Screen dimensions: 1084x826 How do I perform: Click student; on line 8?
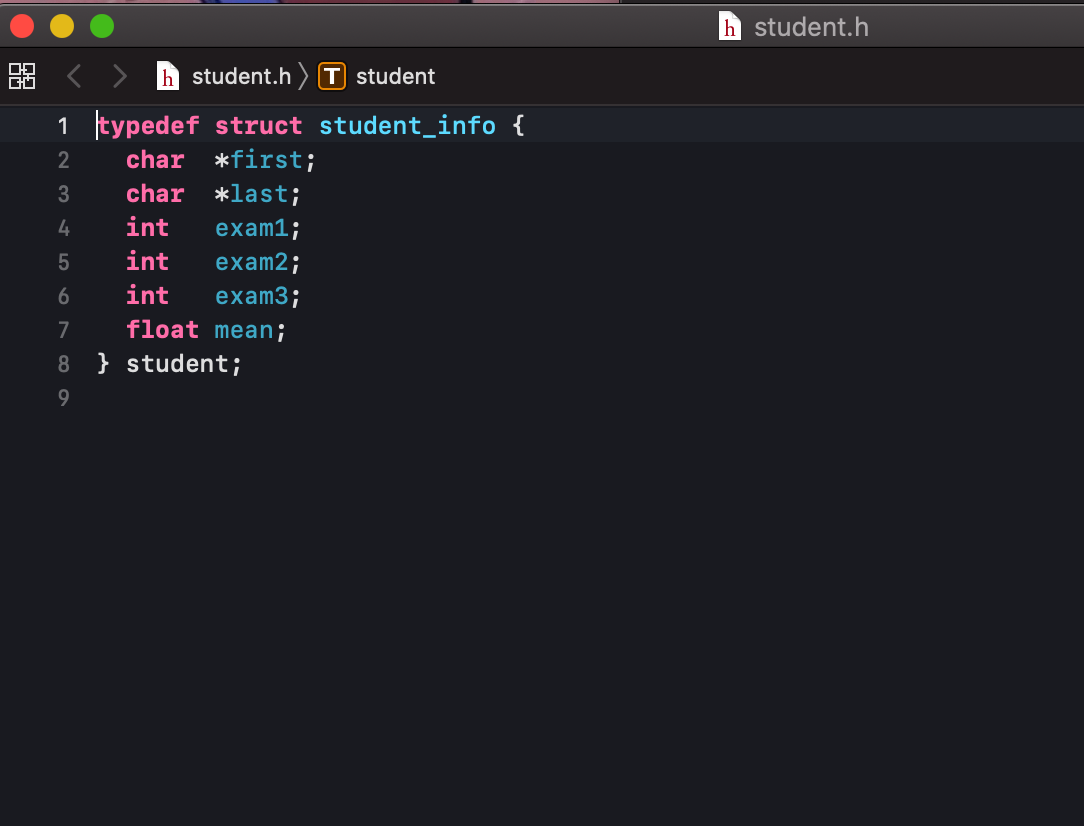tap(184, 364)
